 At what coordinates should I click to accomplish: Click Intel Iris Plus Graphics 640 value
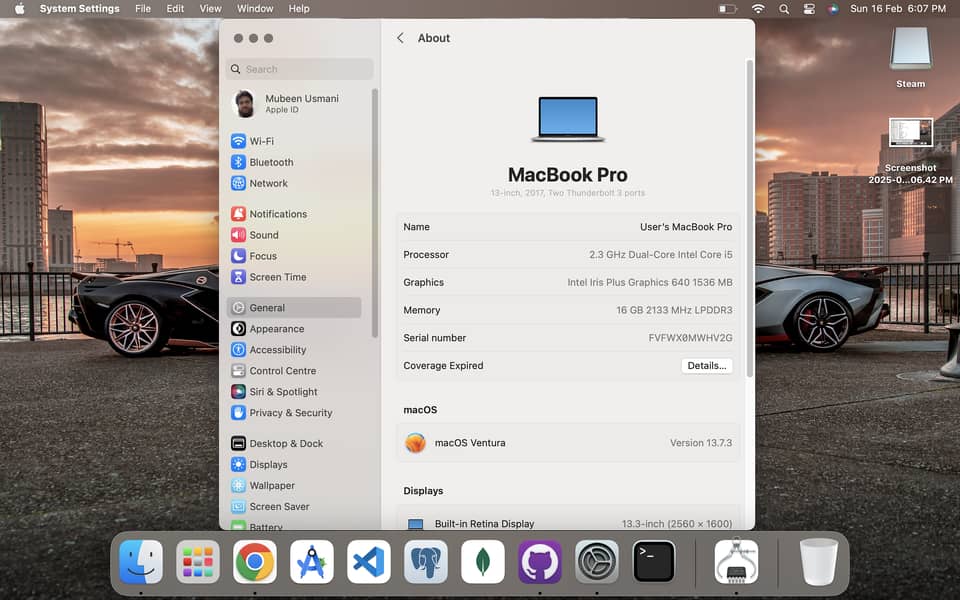tap(650, 282)
